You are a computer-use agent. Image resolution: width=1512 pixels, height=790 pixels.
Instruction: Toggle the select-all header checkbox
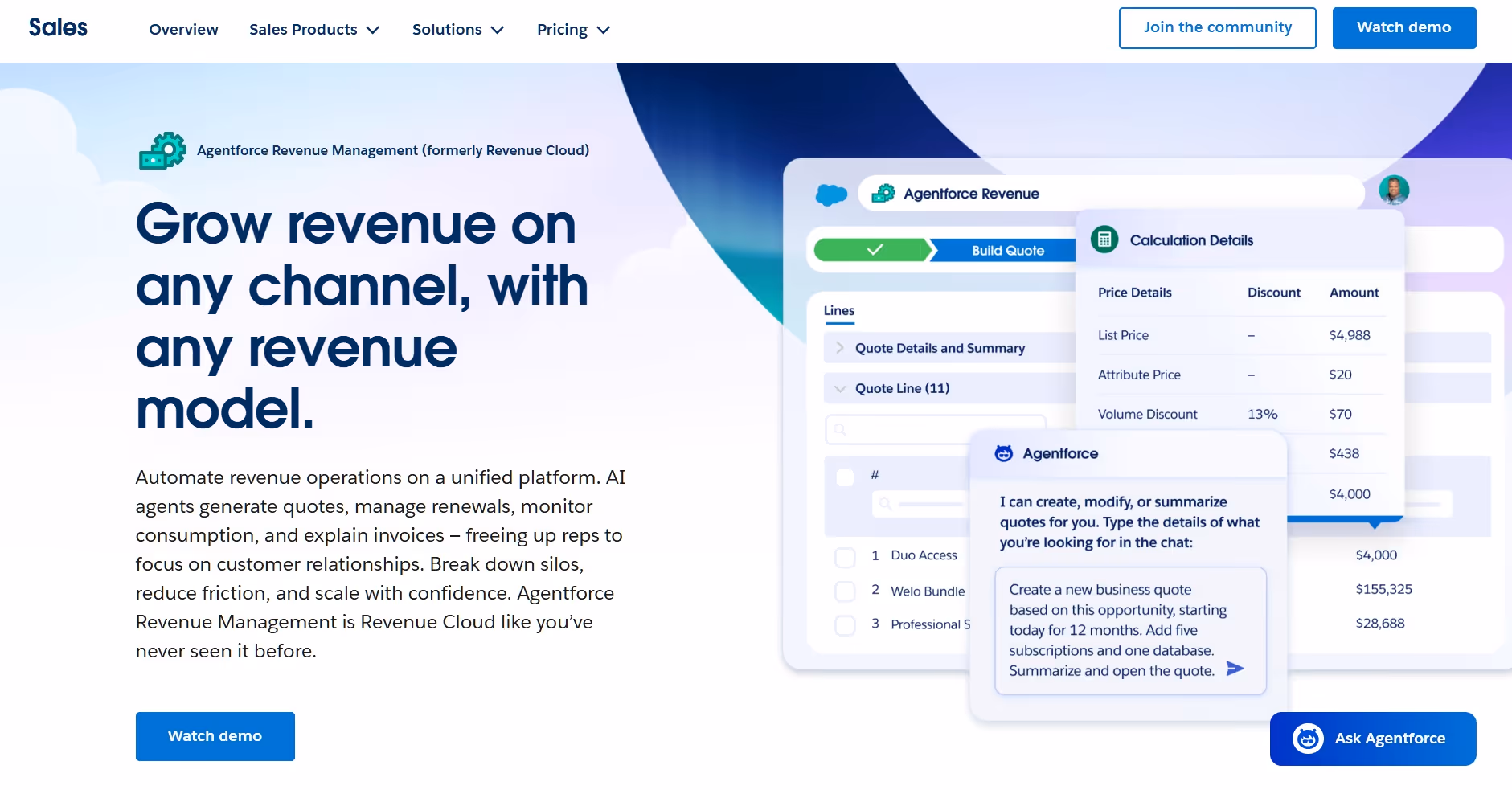point(845,478)
